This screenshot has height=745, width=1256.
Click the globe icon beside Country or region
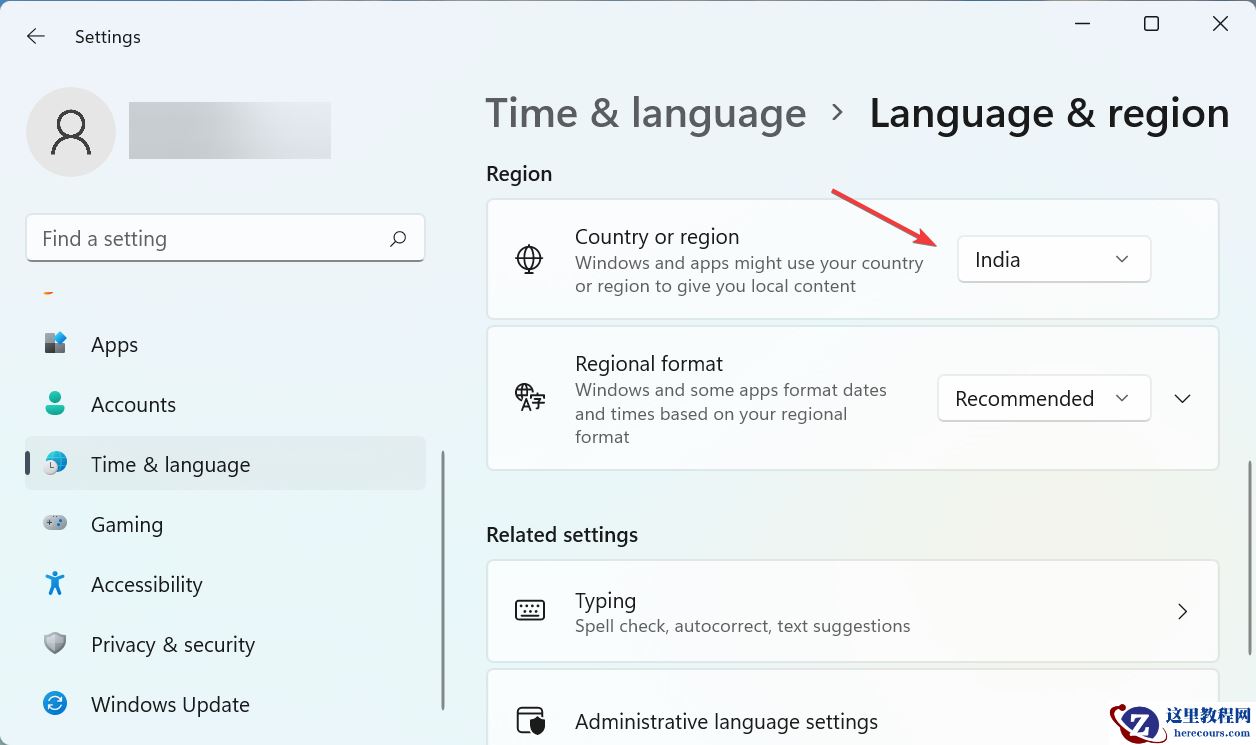[528, 259]
